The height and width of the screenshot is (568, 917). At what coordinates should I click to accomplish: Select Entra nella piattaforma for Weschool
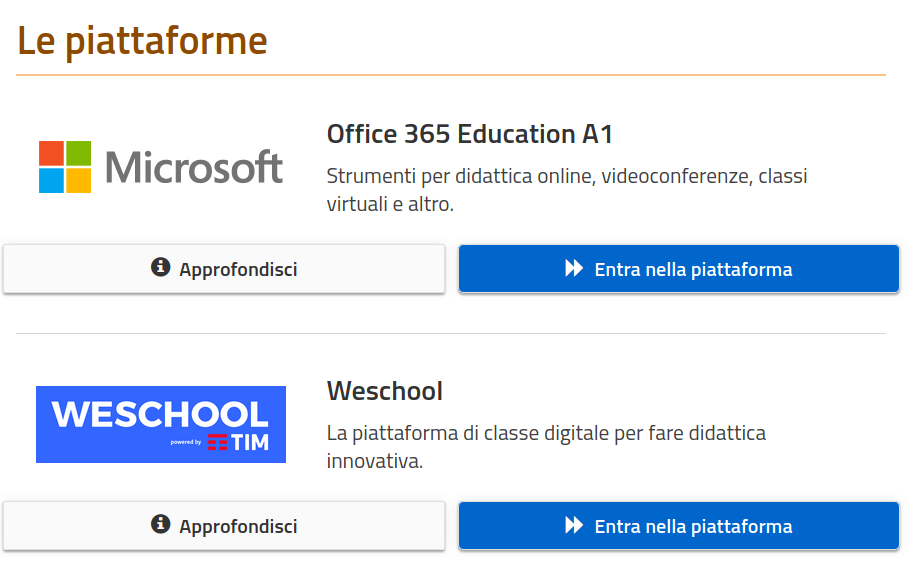679,526
